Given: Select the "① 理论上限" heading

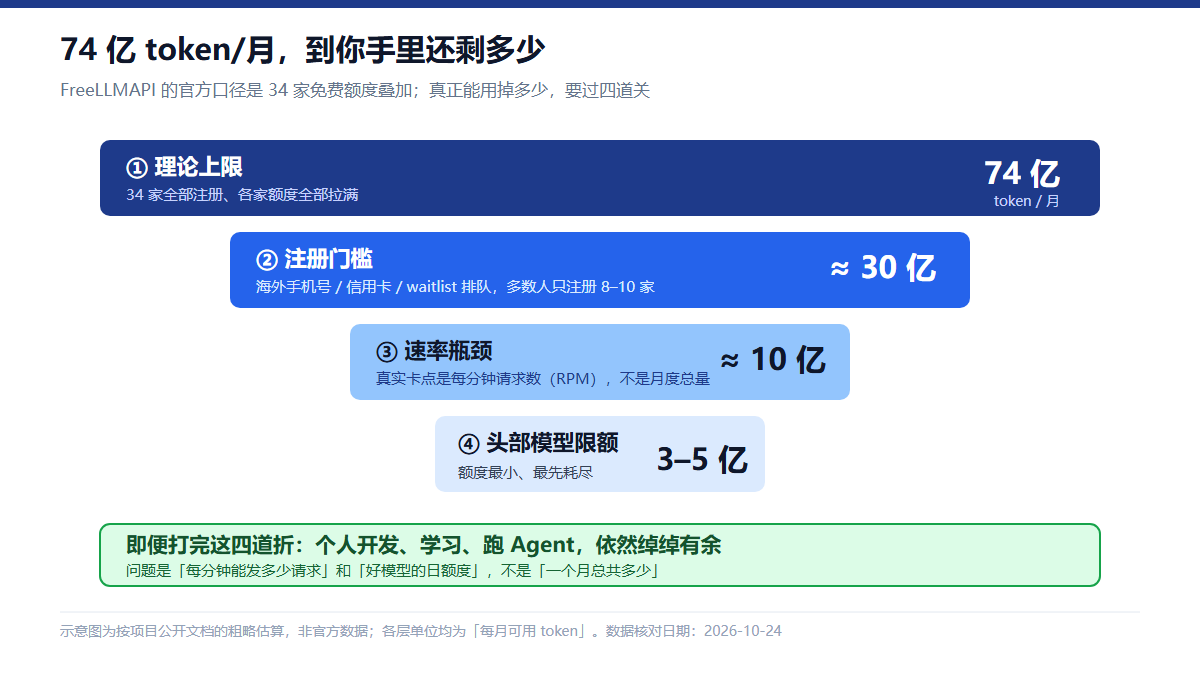Looking at the screenshot, I should tap(184, 167).
